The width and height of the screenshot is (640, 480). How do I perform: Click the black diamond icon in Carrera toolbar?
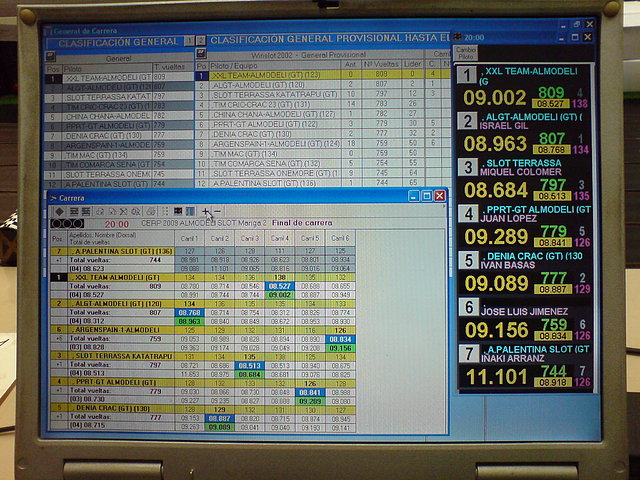tap(60, 211)
